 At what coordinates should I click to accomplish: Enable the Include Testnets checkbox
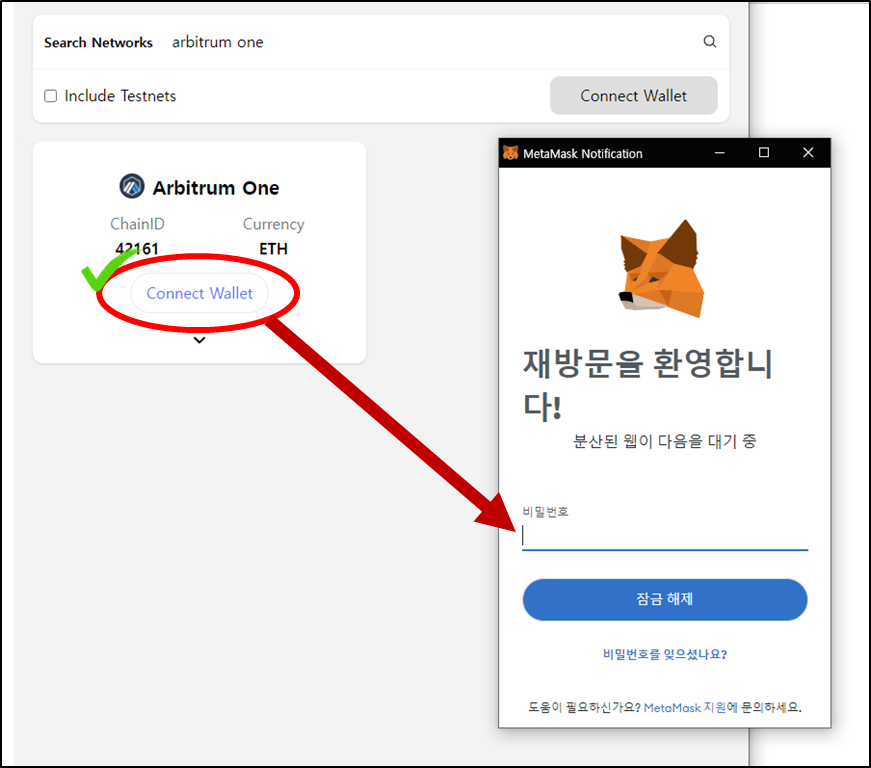pos(51,96)
